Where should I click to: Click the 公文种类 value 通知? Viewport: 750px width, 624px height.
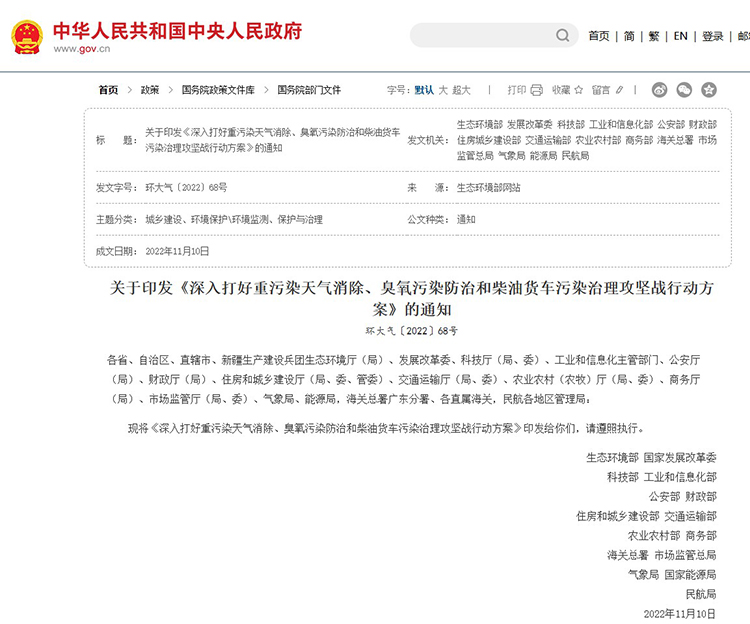(466, 219)
